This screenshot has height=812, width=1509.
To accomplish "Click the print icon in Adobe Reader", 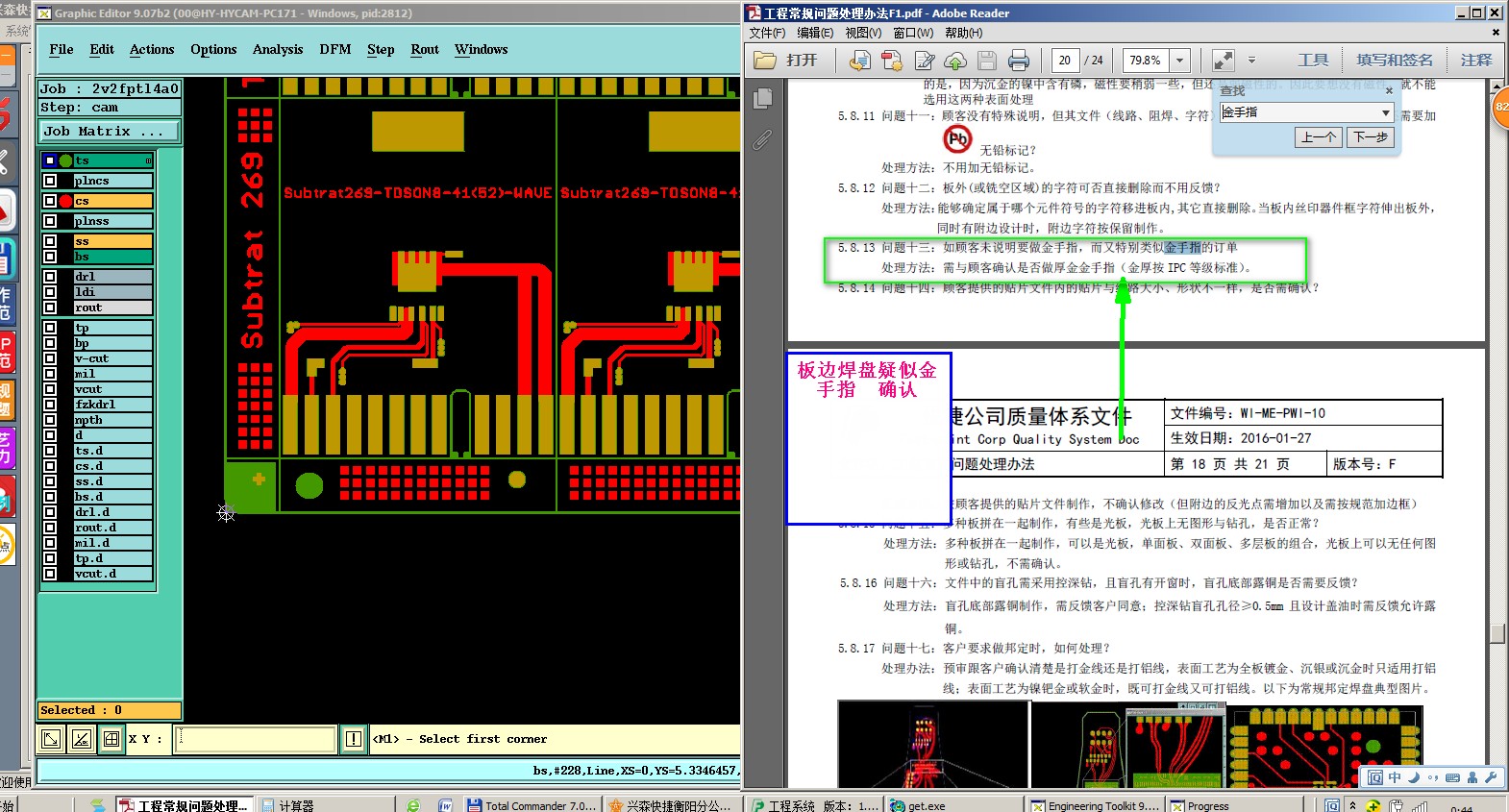I will coord(1019,61).
